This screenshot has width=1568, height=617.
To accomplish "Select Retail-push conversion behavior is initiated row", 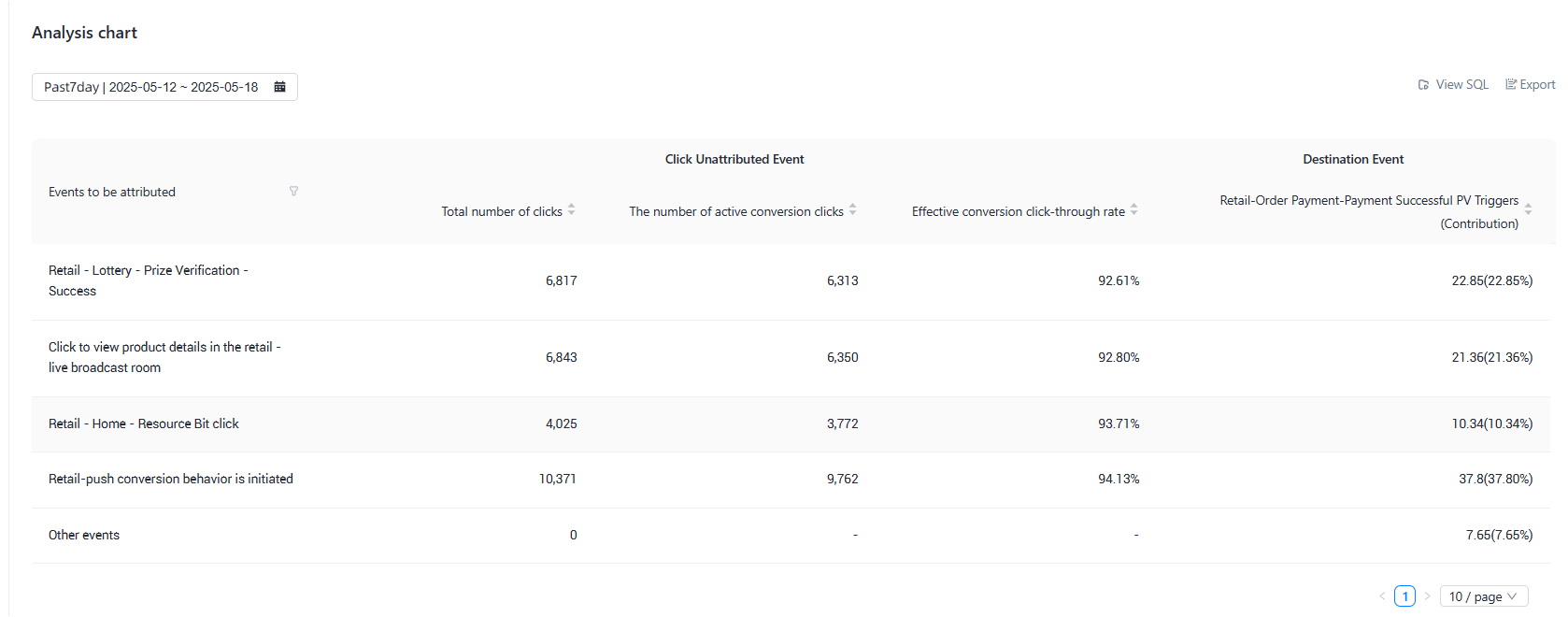I will [x=791, y=480].
